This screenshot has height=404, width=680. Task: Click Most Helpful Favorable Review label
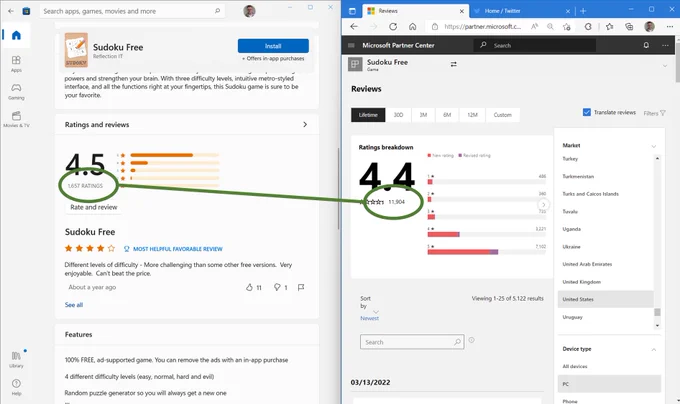pyautogui.click(x=173, y=249)
